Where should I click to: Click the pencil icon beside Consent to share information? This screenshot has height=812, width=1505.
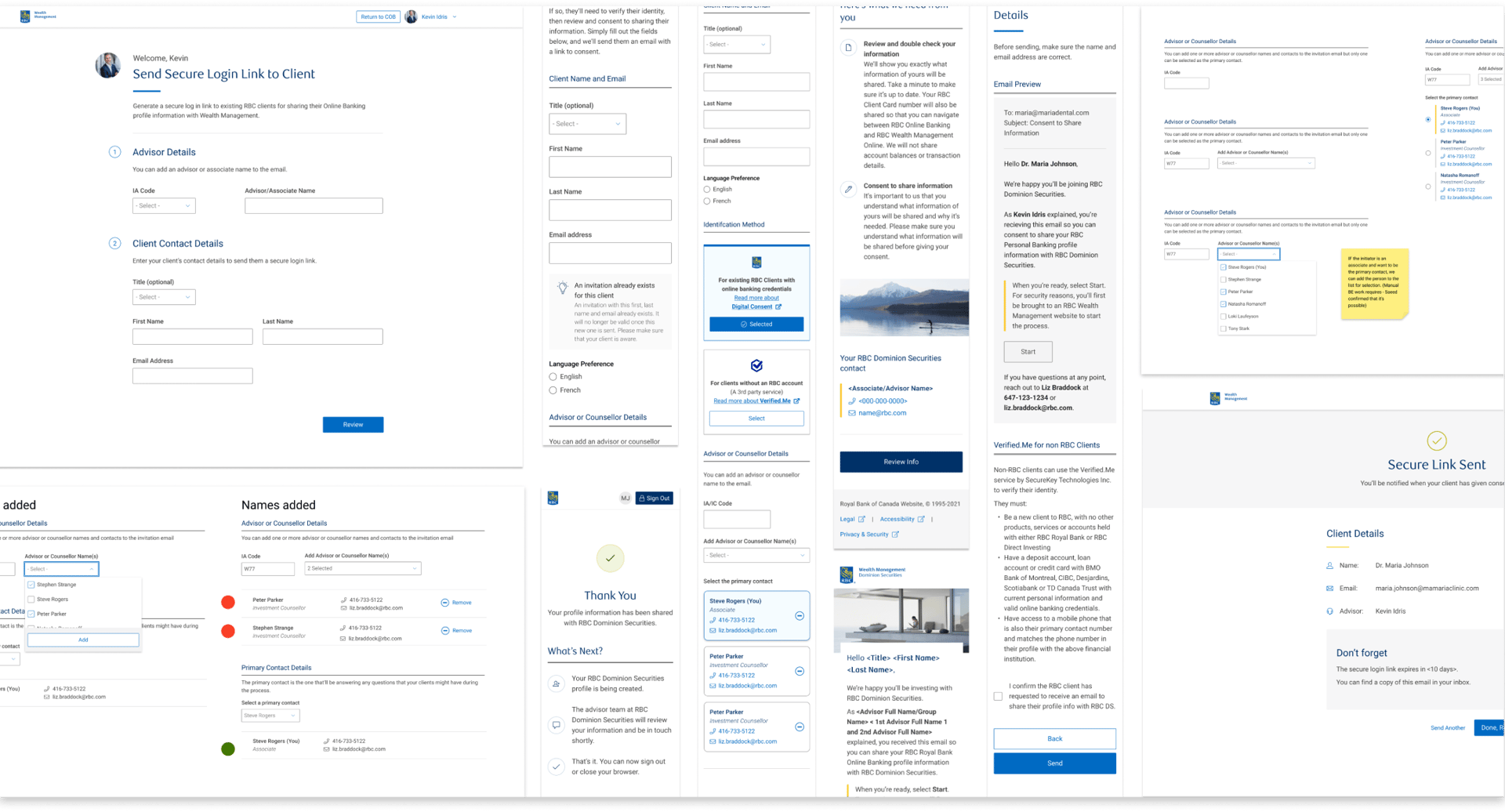coord(848,189)
